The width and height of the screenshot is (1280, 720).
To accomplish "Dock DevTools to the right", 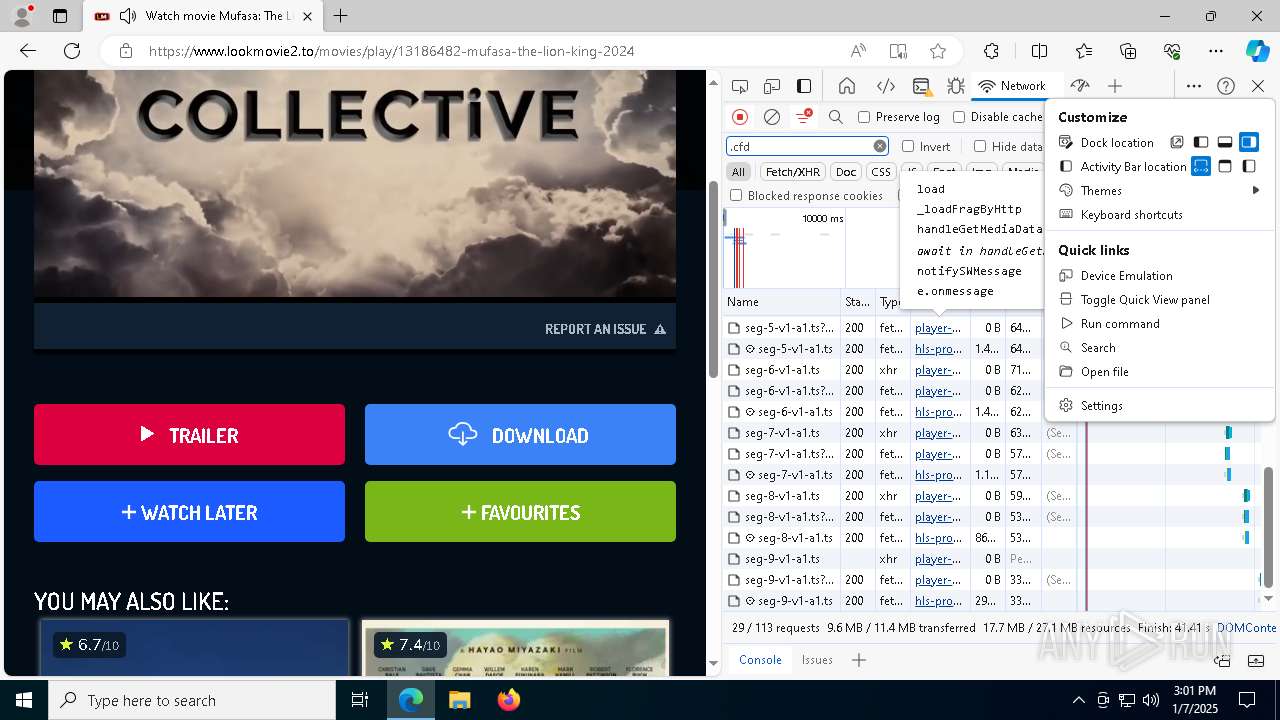I will click(1249, 142).
